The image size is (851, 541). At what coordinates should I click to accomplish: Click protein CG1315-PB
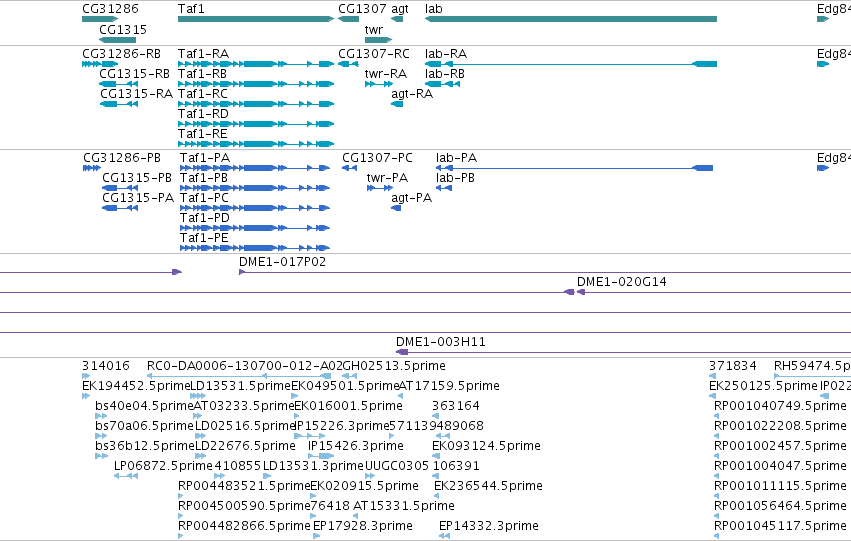coord(120,188)
